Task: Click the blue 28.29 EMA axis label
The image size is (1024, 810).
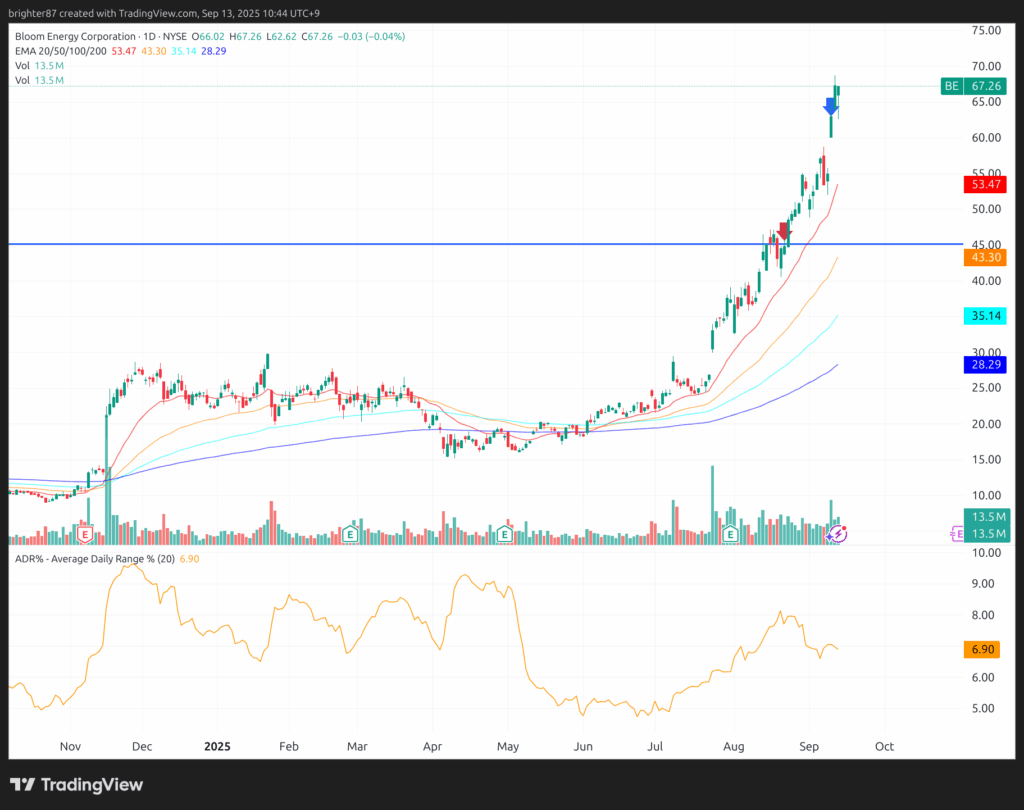Action: click(x=985, y=364)
